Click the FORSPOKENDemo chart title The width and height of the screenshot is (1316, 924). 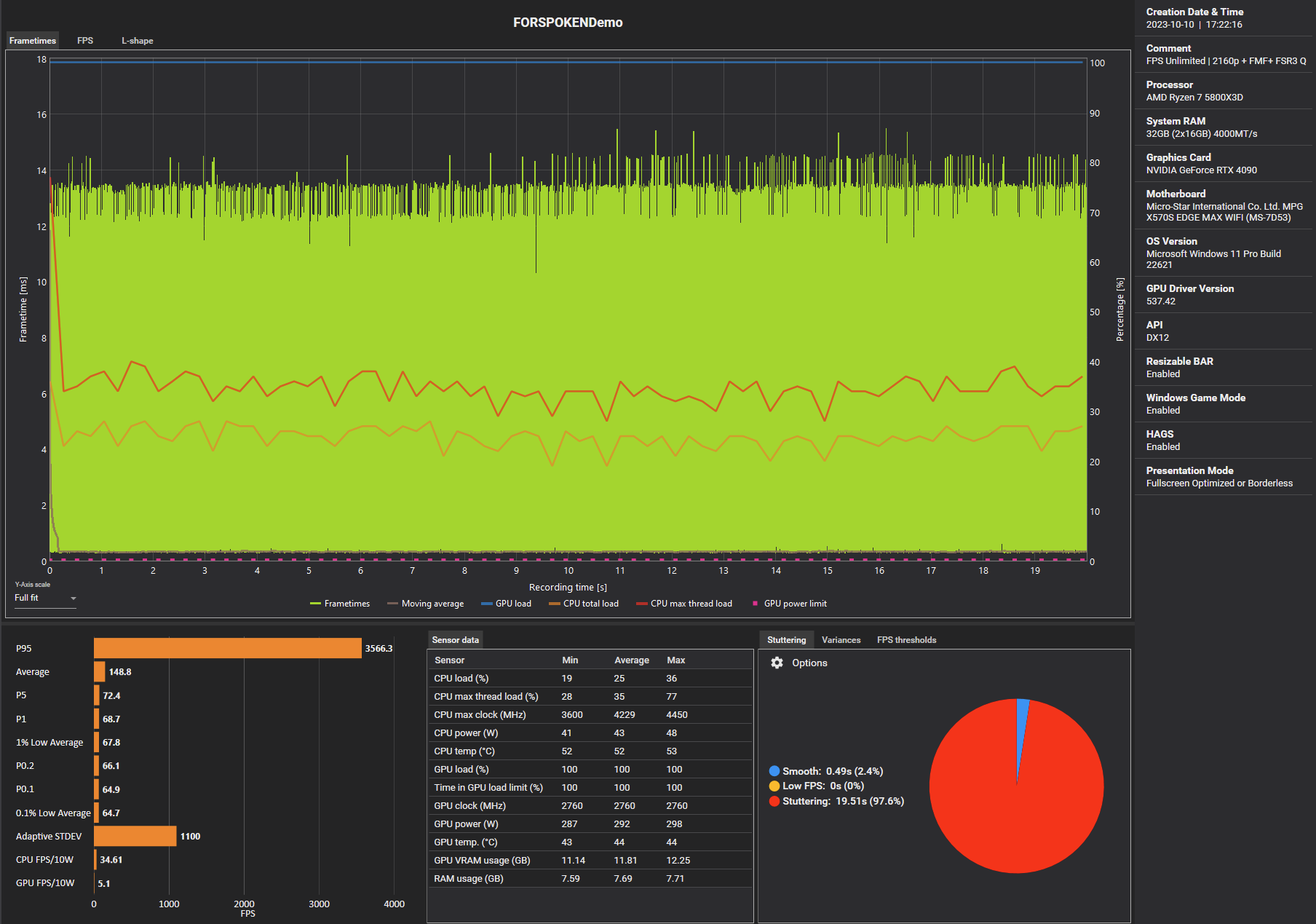(x=568, y=23)
